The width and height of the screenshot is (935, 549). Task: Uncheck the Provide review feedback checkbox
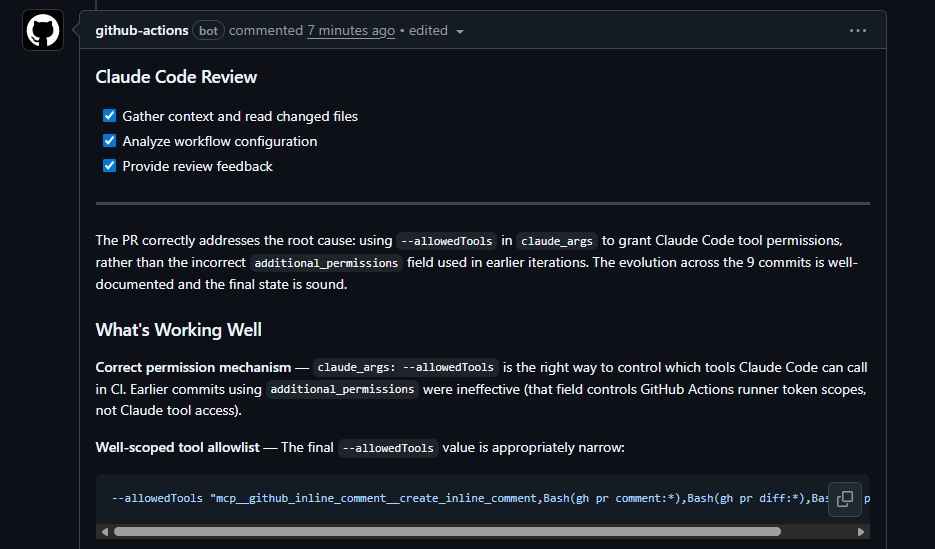pos(110,166)
